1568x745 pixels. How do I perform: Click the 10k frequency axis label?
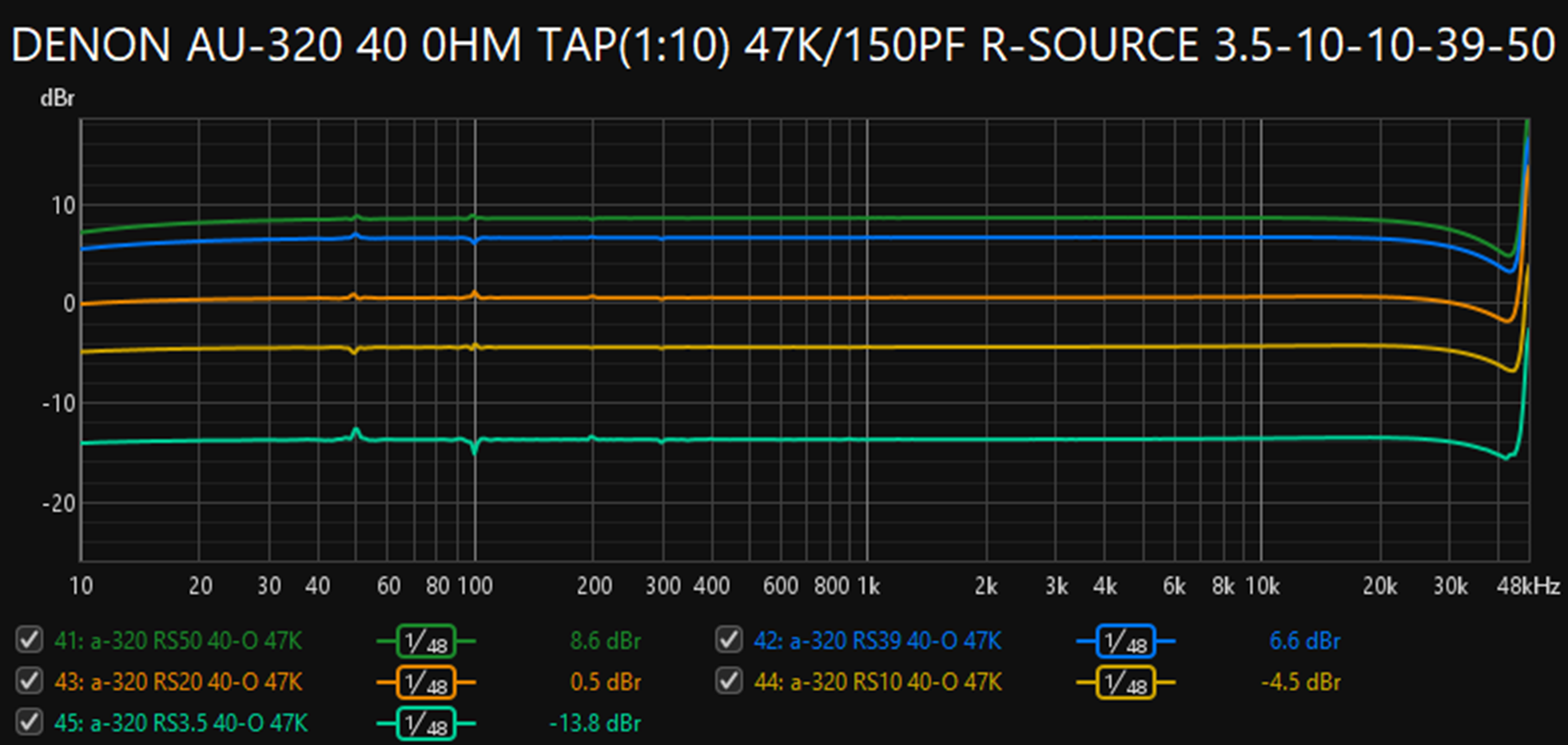click(1263, 587)
